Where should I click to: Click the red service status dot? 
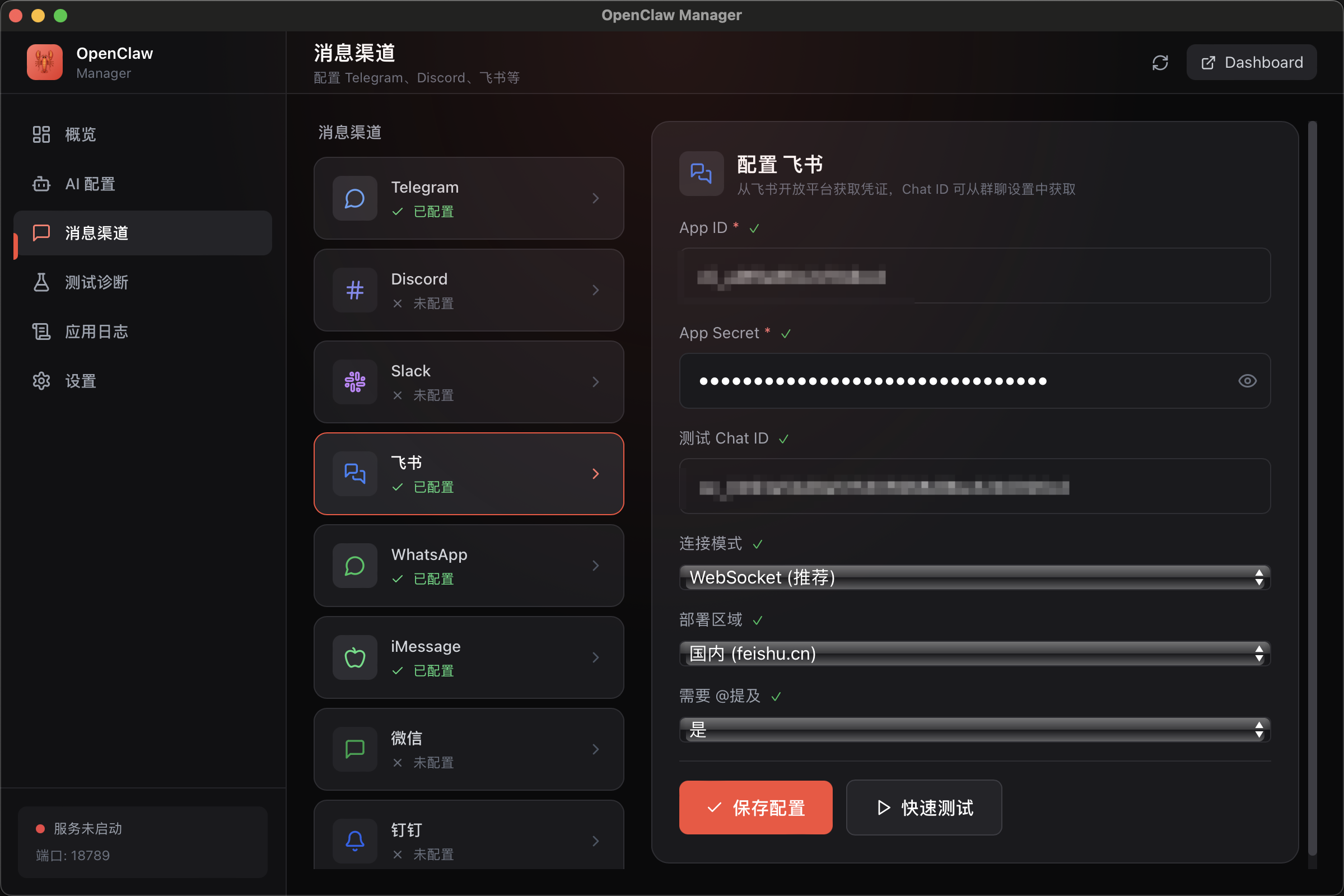tap(40, 829)
